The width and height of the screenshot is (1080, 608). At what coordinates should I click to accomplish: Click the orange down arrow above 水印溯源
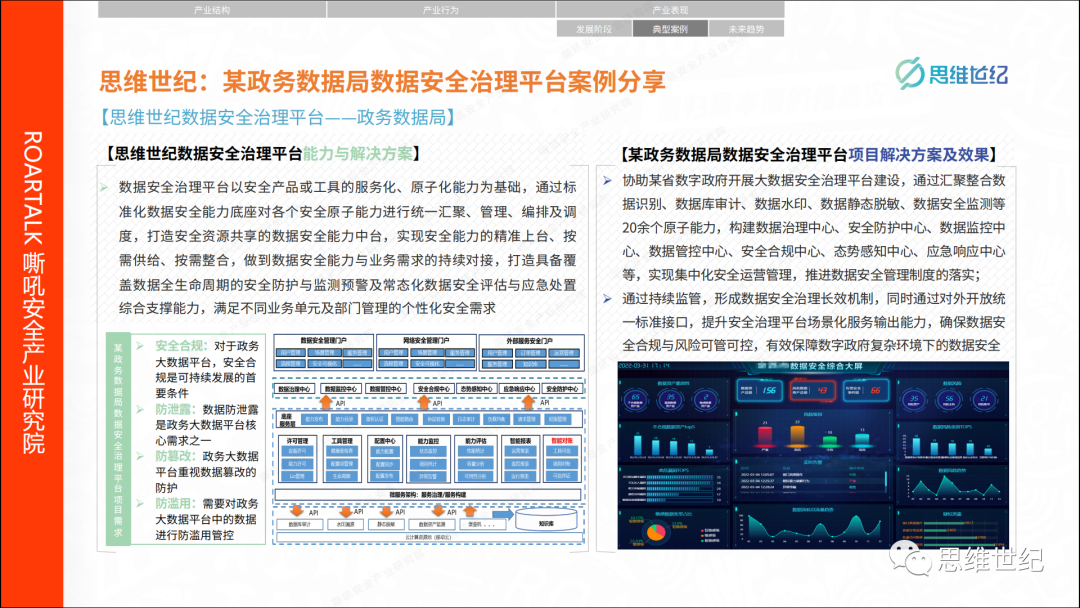coord(345,511)
